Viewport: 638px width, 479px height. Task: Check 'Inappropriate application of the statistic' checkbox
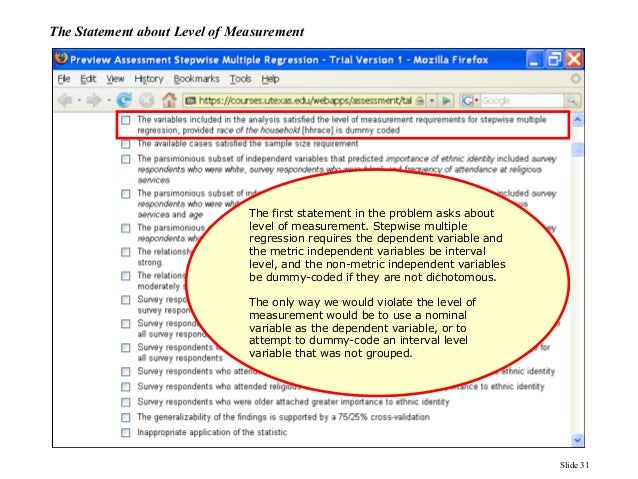[126, 433]
